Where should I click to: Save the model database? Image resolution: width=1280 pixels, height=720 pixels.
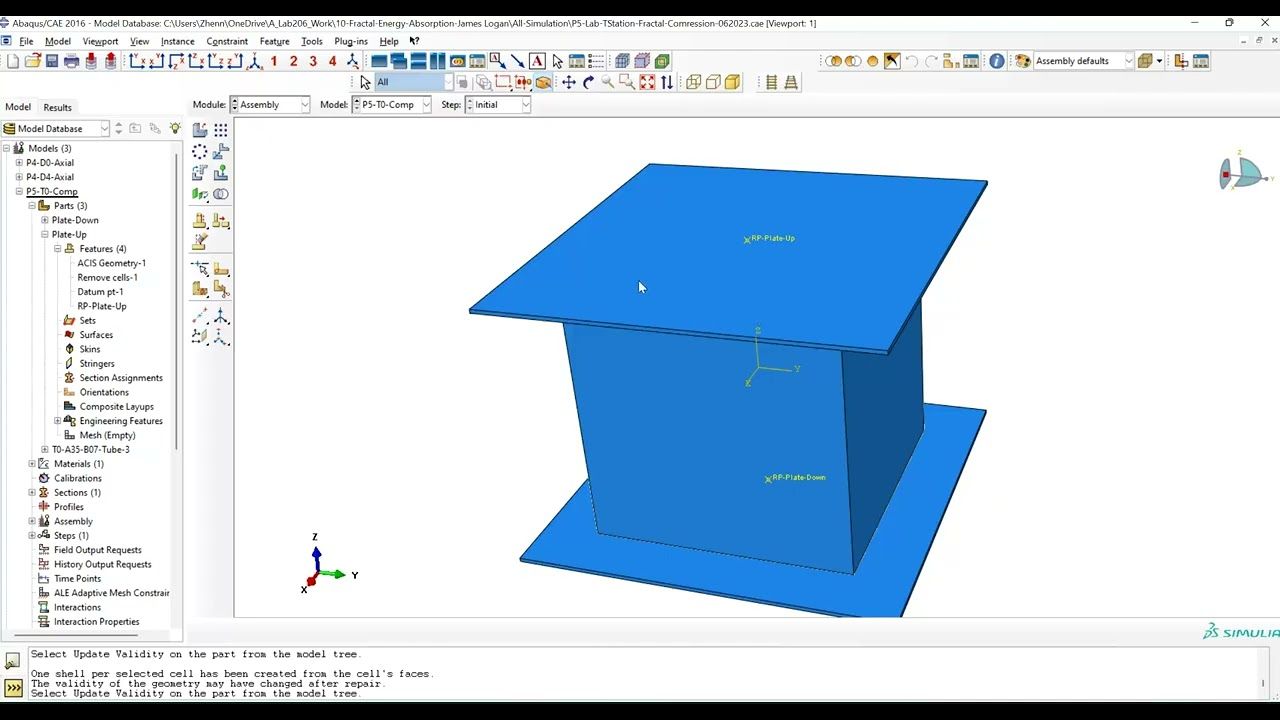(x=52, y=61)
